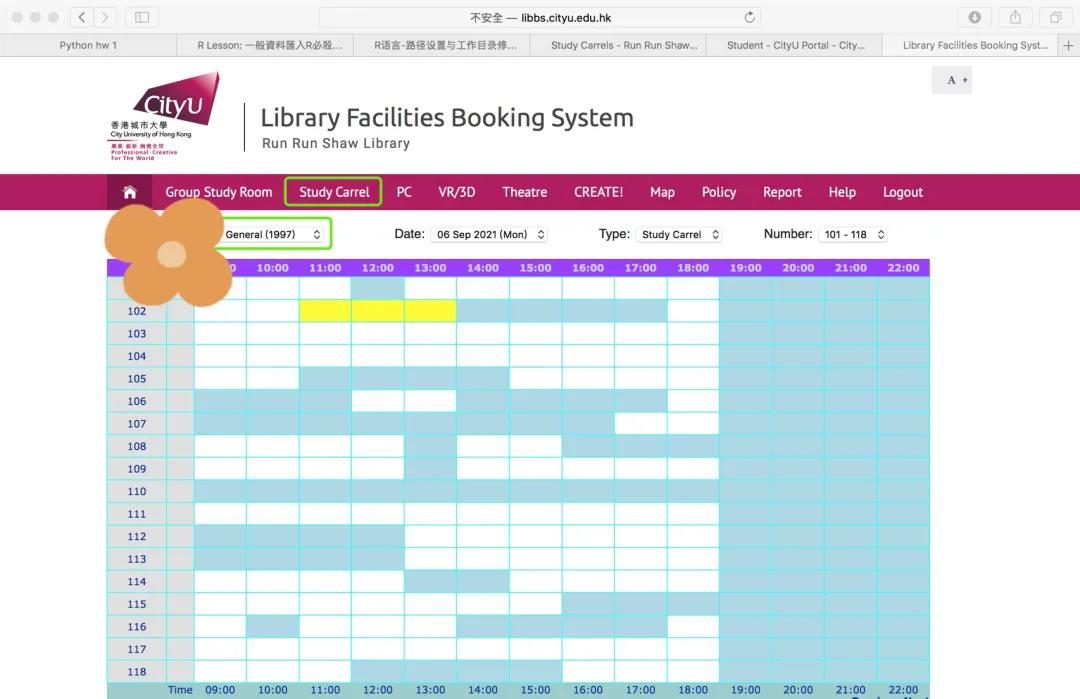Click the 19:00 header column label
The width and height of the screenshot is (1080, 699).
click(x=746, y=268)
